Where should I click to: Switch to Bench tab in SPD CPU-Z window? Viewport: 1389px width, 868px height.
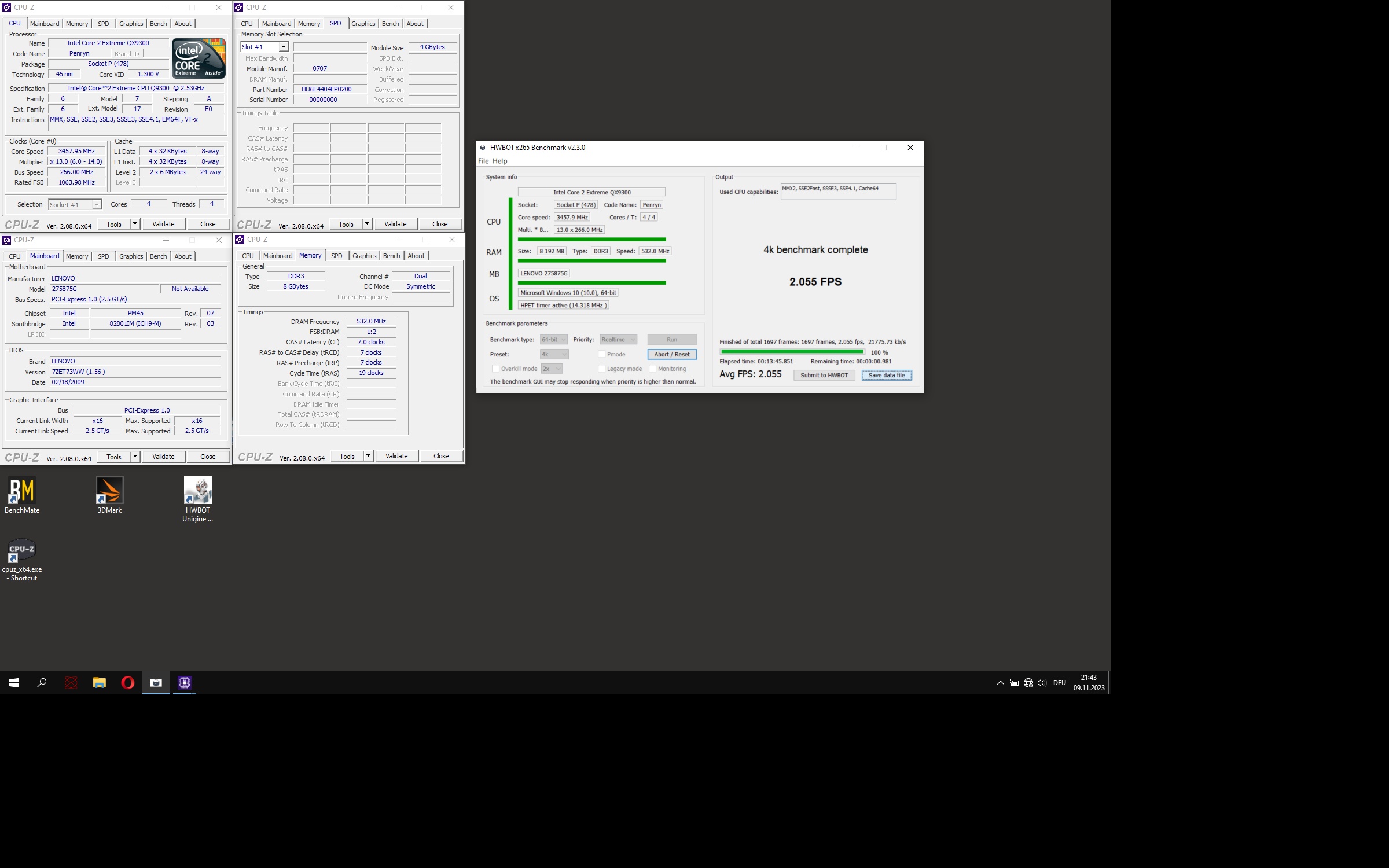[391, 24]
